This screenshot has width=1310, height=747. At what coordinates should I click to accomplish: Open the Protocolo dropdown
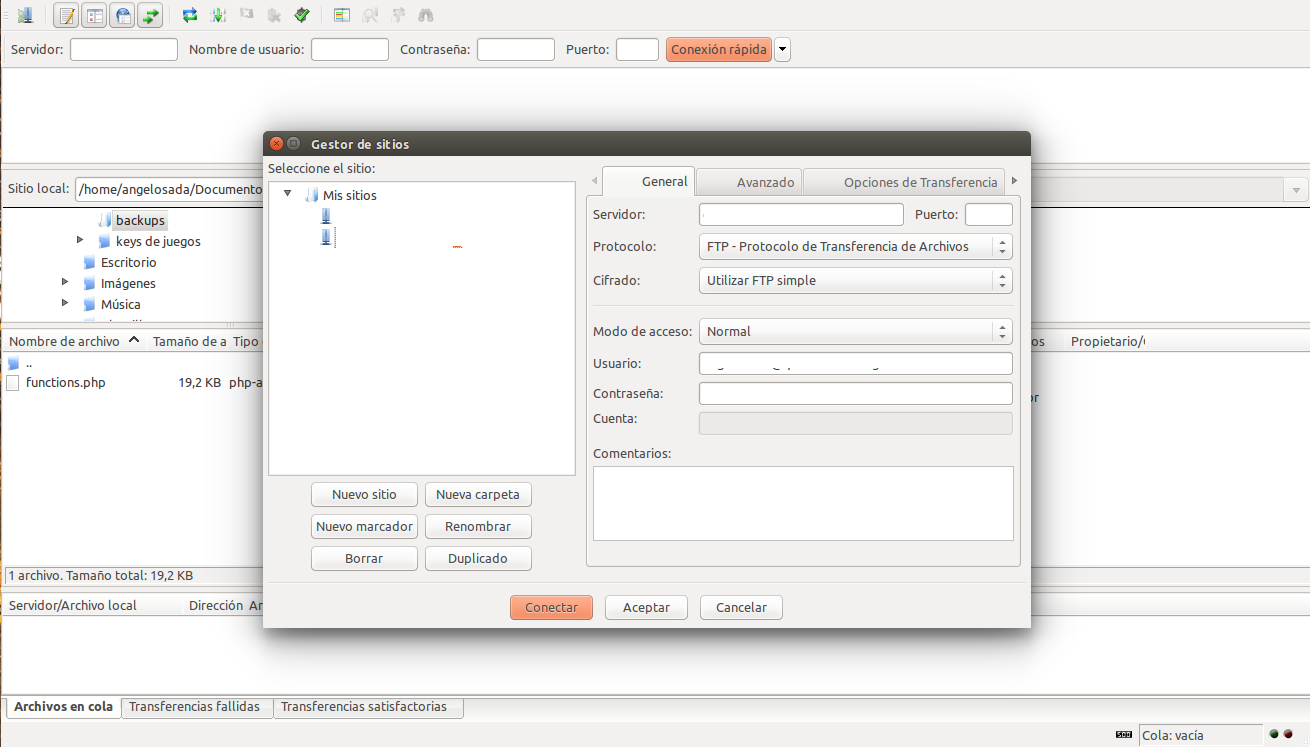[x=855, y=247]
